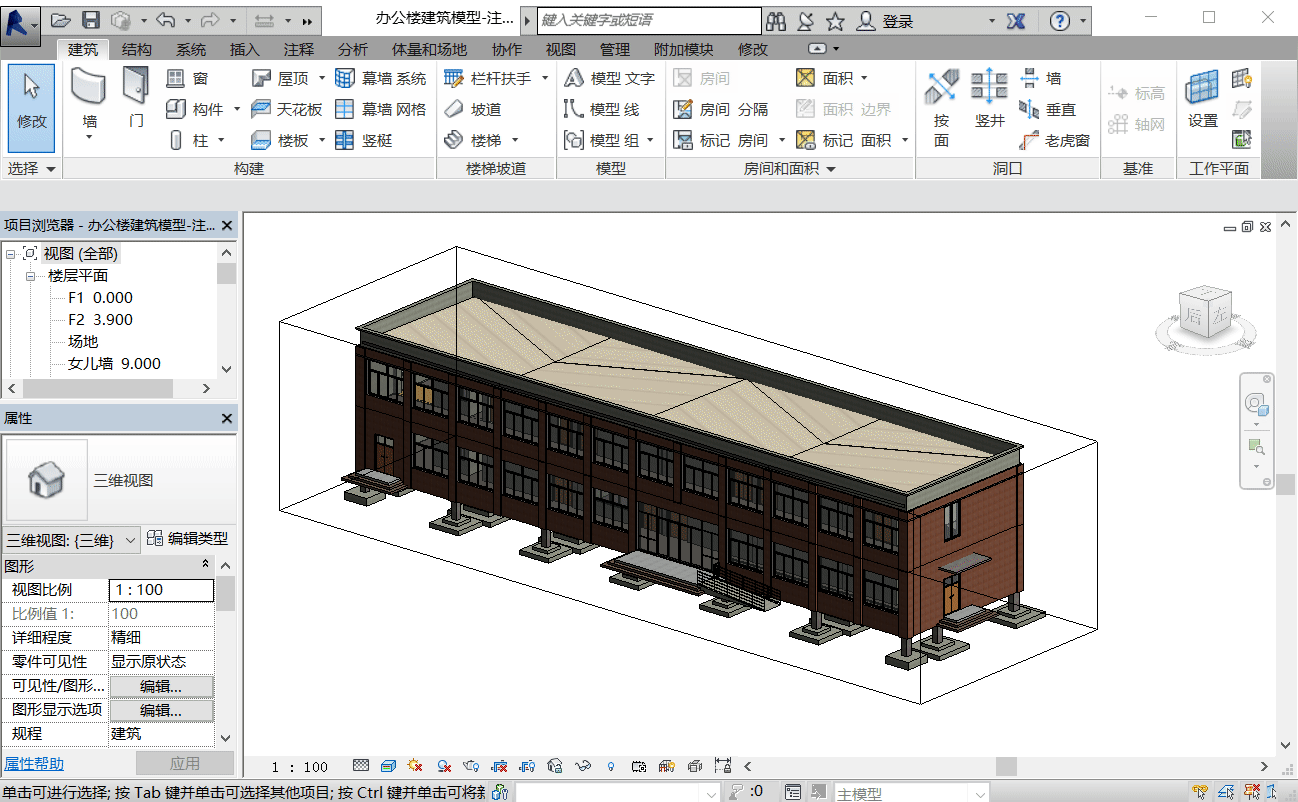Click the 门 (Door) tool icon
1298x802 pixels.
click(x=136, y=88)
